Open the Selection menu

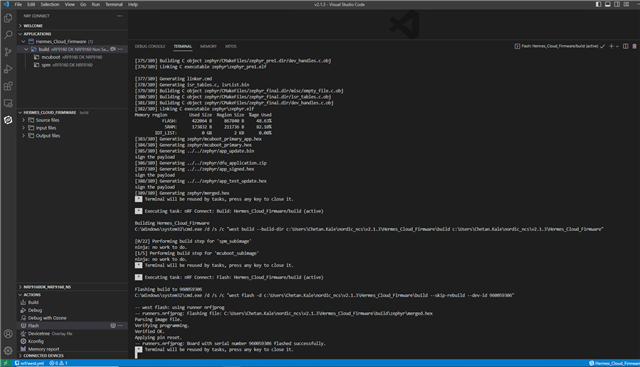point(50,4)
